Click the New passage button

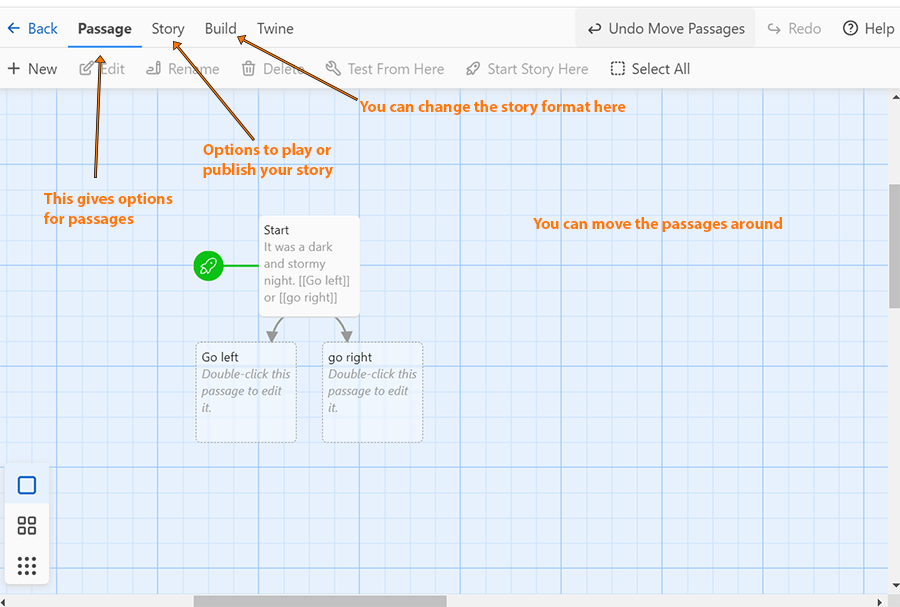32,69
